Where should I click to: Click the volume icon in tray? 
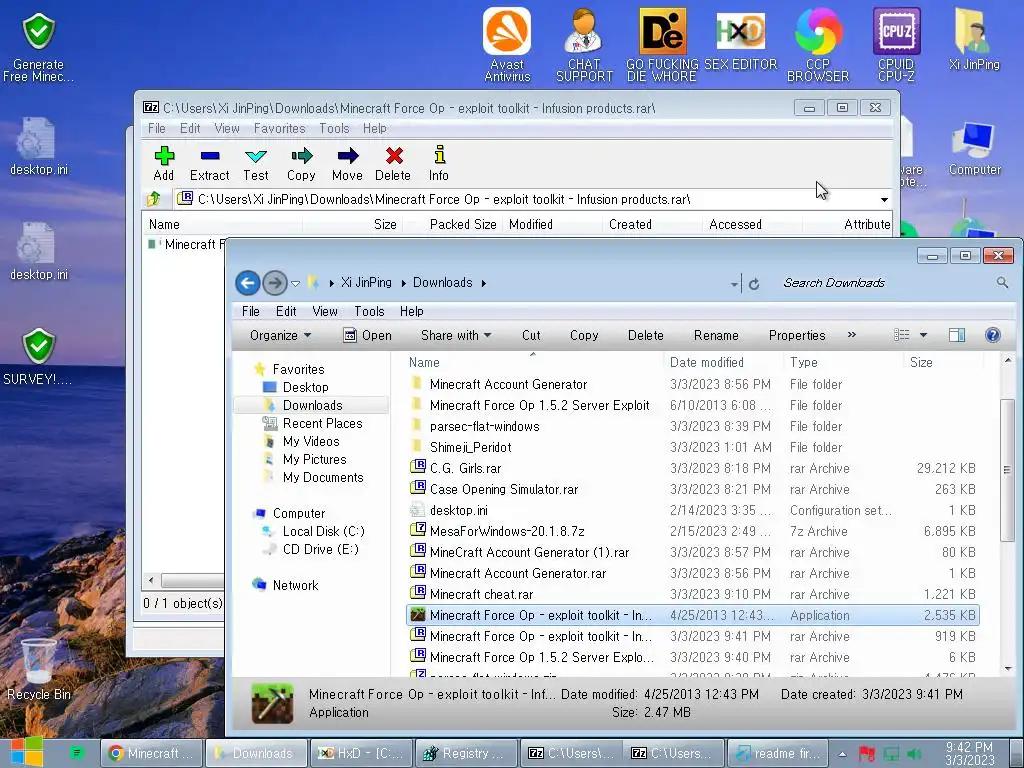(915, 754)
